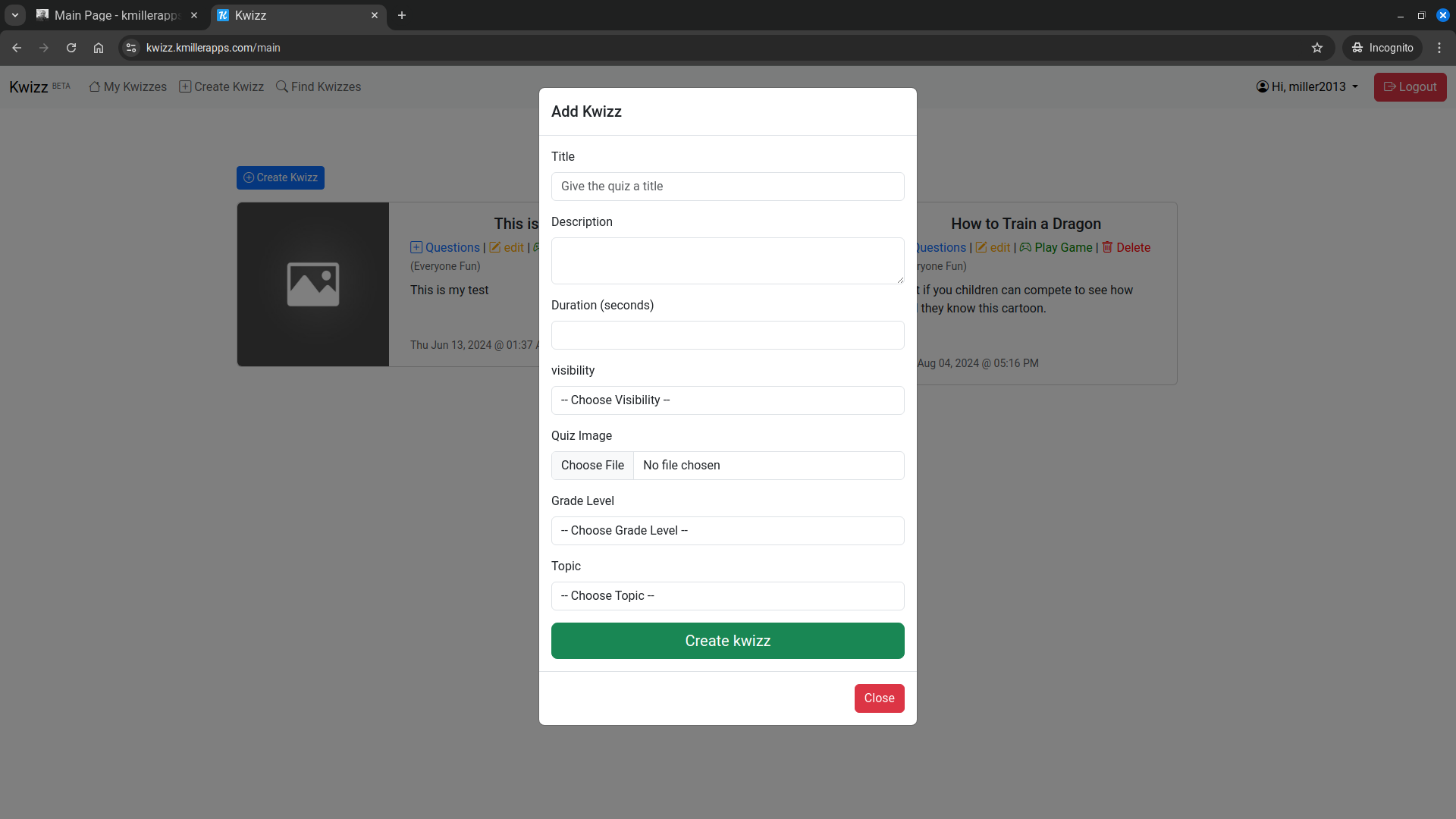Open Create Kwizz in navbar
This screenshot has height=819, width=1456.
[221, 87]
